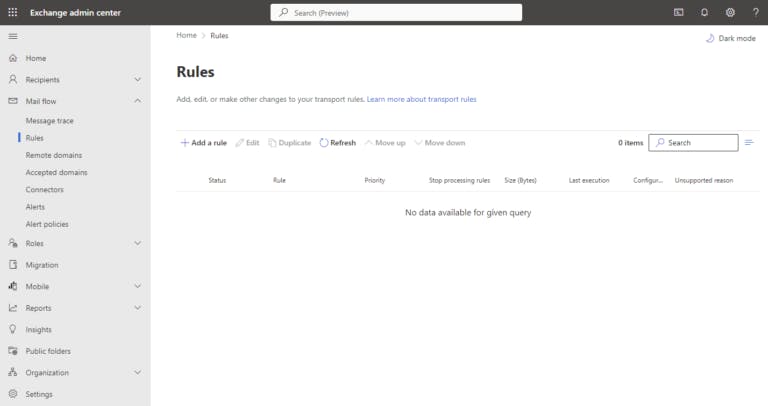Open Learn more about transport rules link
Viewport: 768px width, 406px height.
pos(421,99)
